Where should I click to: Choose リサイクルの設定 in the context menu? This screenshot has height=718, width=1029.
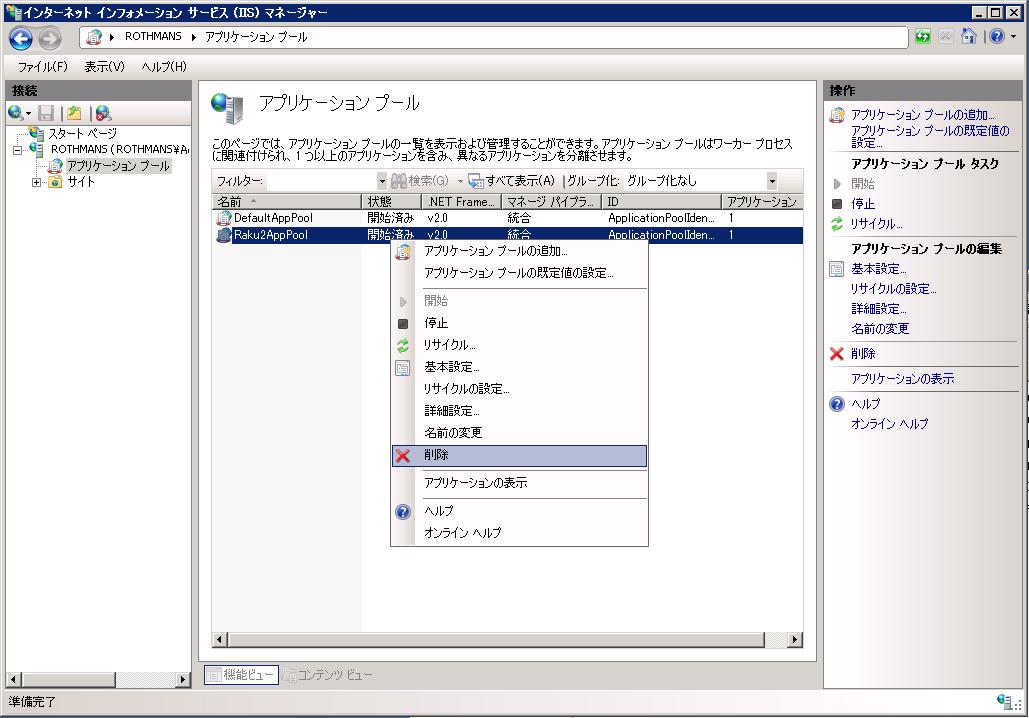519,389
